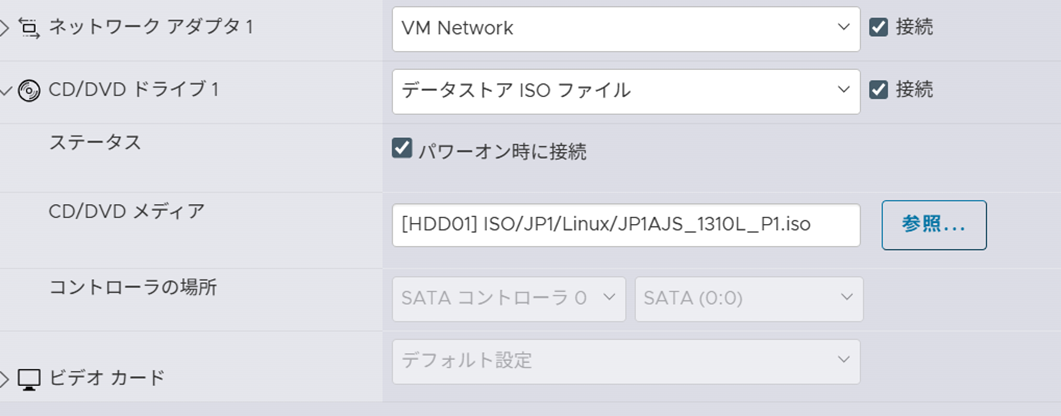Click the CD/DVD メディア label
This screenshot has height=416, width=1061.
pyautogui.click(x=126, y=211)
